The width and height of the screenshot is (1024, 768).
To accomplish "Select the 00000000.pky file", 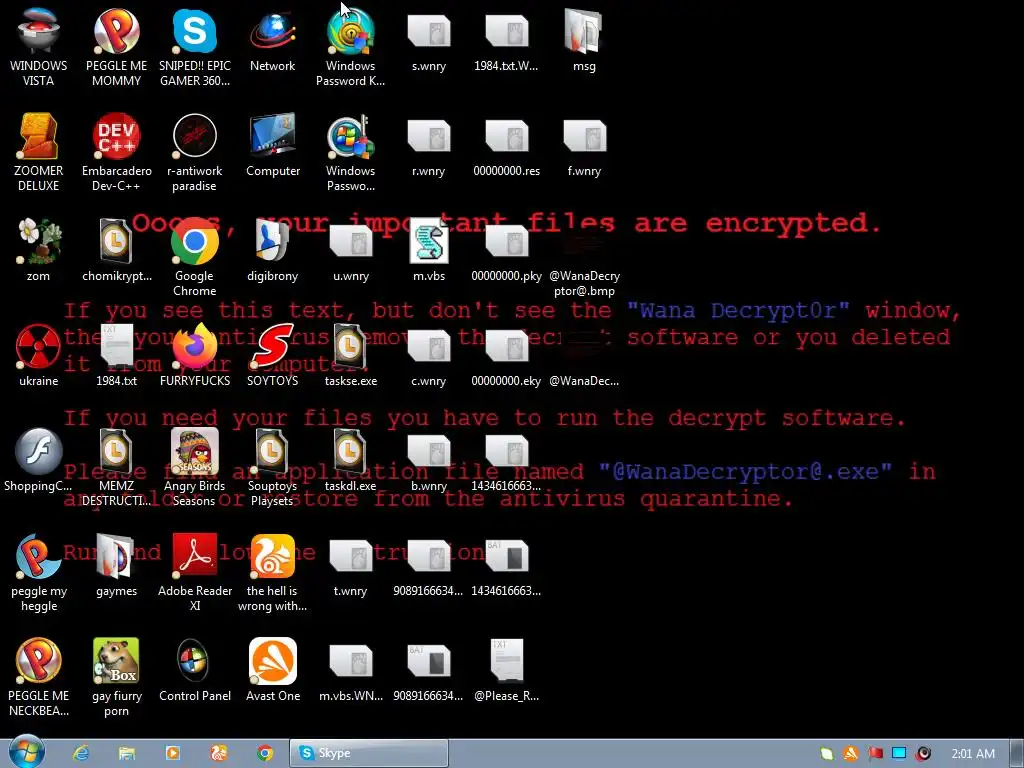I will click(506, 249).
